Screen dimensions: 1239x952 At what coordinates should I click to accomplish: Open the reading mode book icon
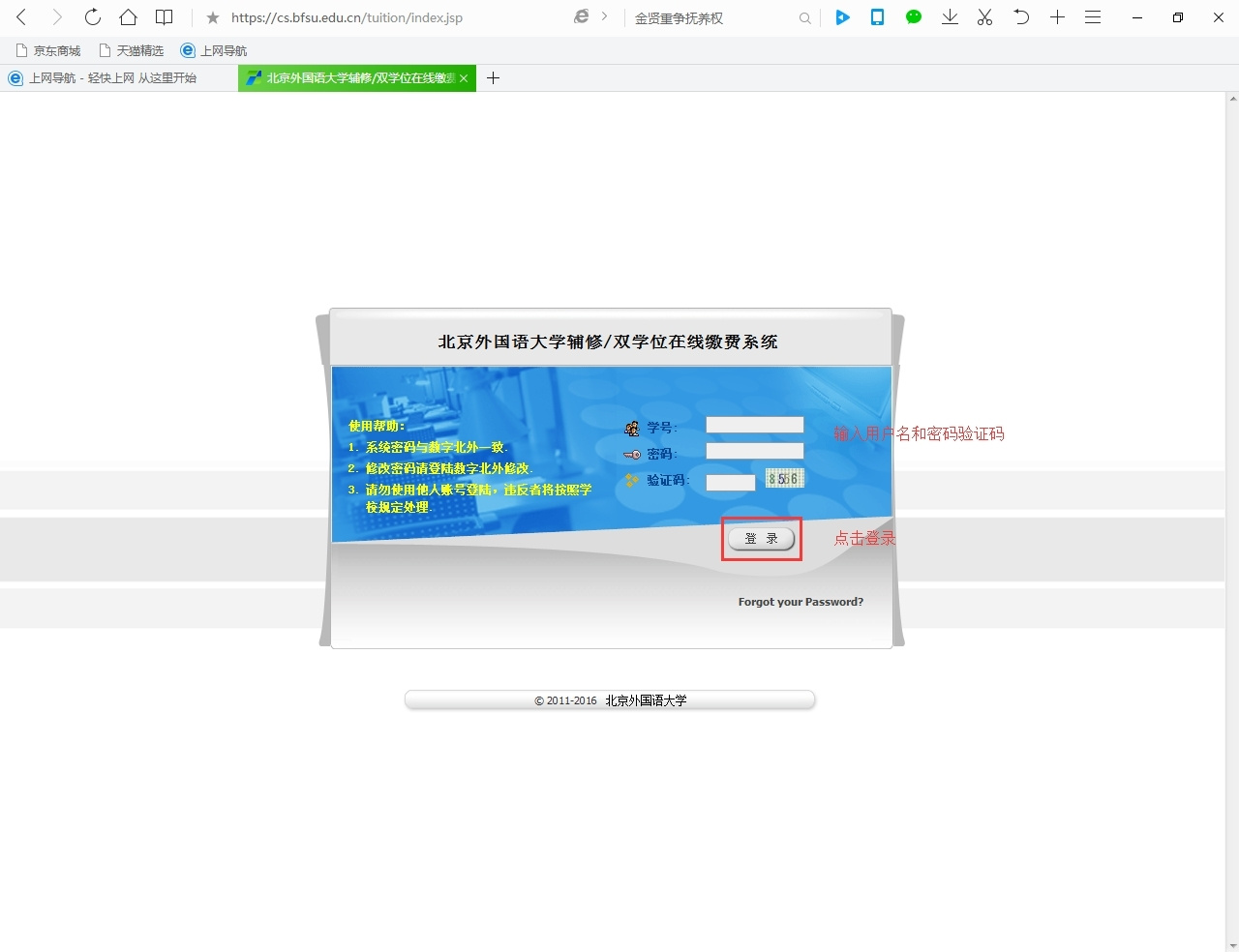click(x=165, y=17)
